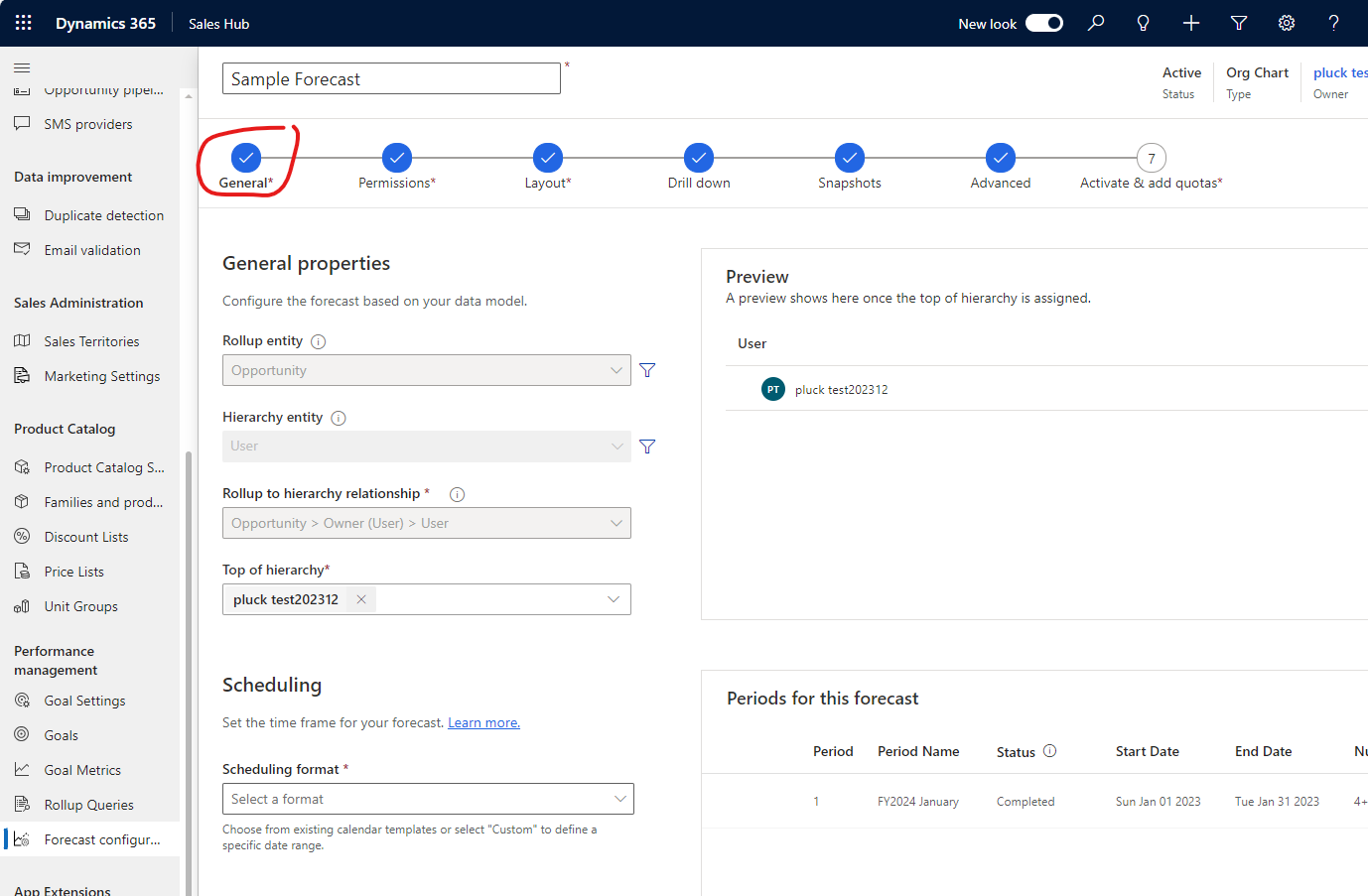The image size is (1368, 896).
Task: Go to the Permissions step
Action: point(397,158)
